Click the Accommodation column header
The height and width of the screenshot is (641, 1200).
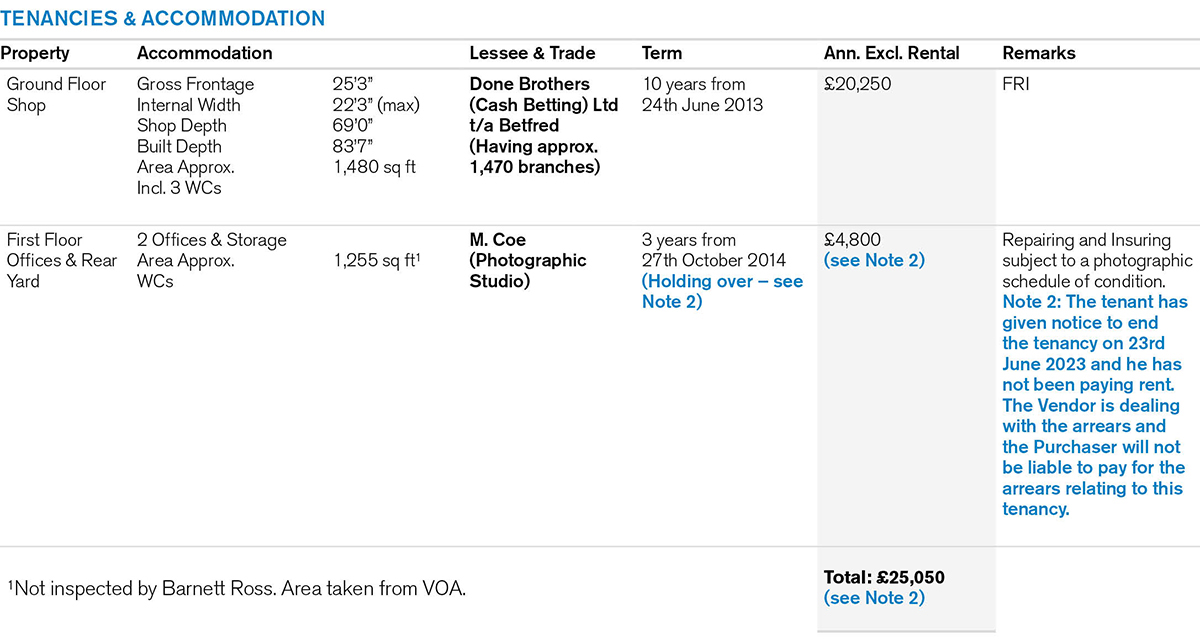tap(204, 53)
